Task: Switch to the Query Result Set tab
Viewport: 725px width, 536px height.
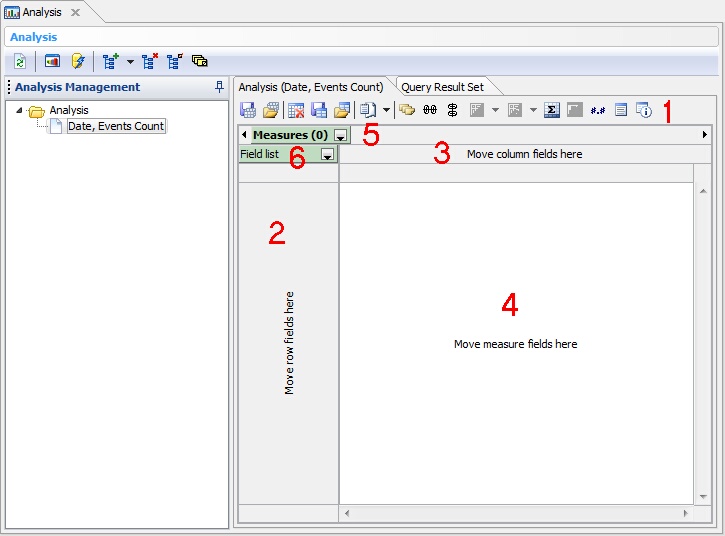Action: pyautogui.click(x=442, y=87)
